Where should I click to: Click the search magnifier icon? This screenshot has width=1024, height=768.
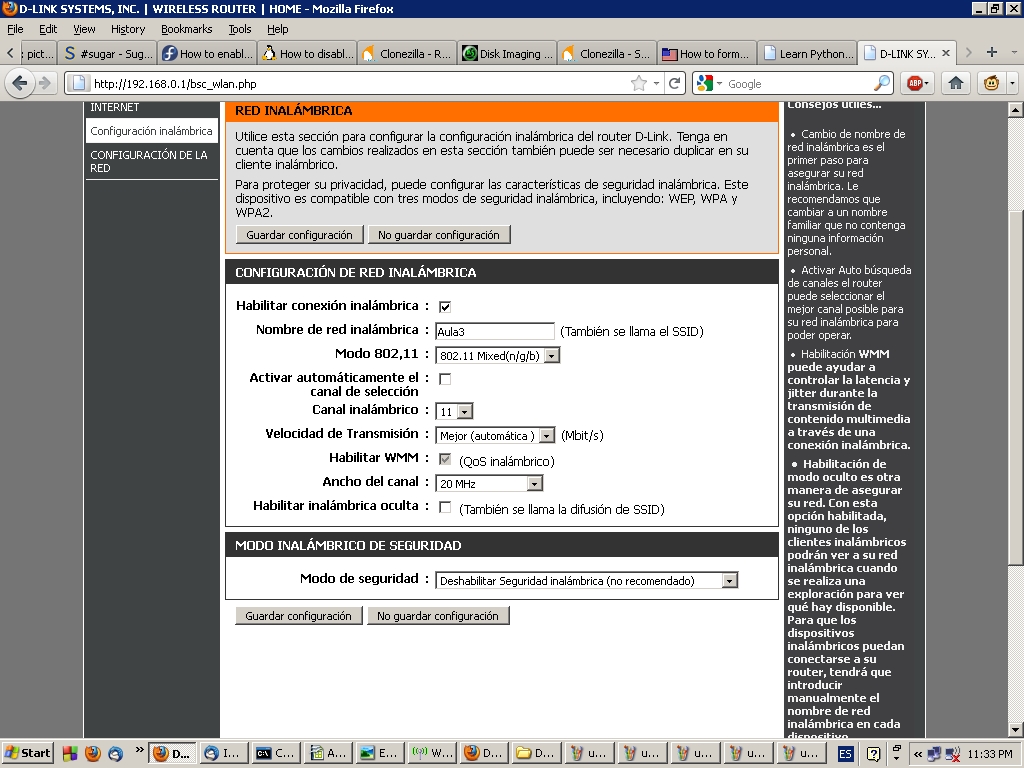tap(882, 84)
